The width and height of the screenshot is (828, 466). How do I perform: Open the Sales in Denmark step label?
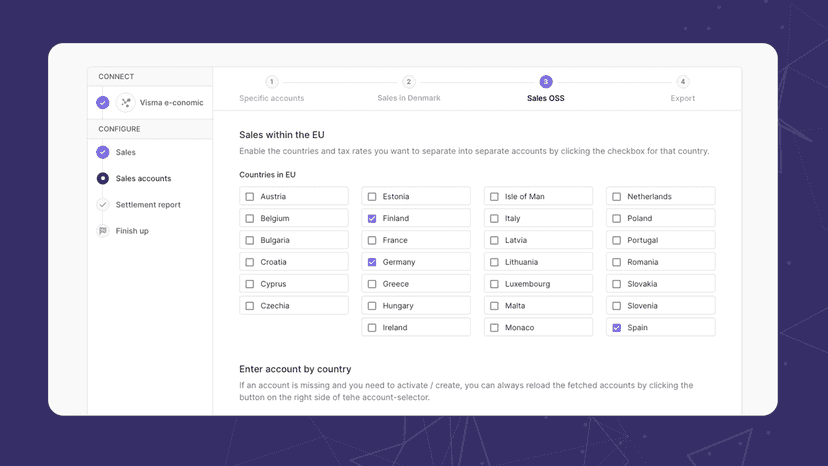coord(409,98)
